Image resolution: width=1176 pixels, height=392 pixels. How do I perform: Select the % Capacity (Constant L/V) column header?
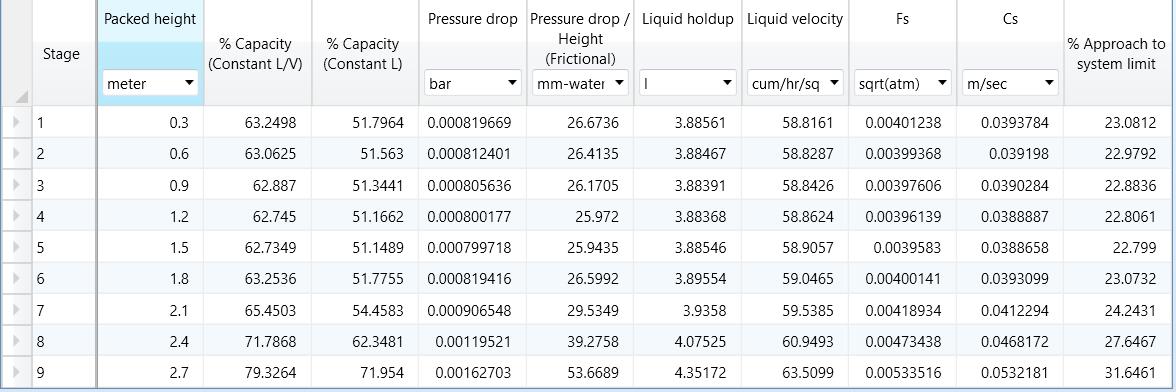tap(257, 54)
